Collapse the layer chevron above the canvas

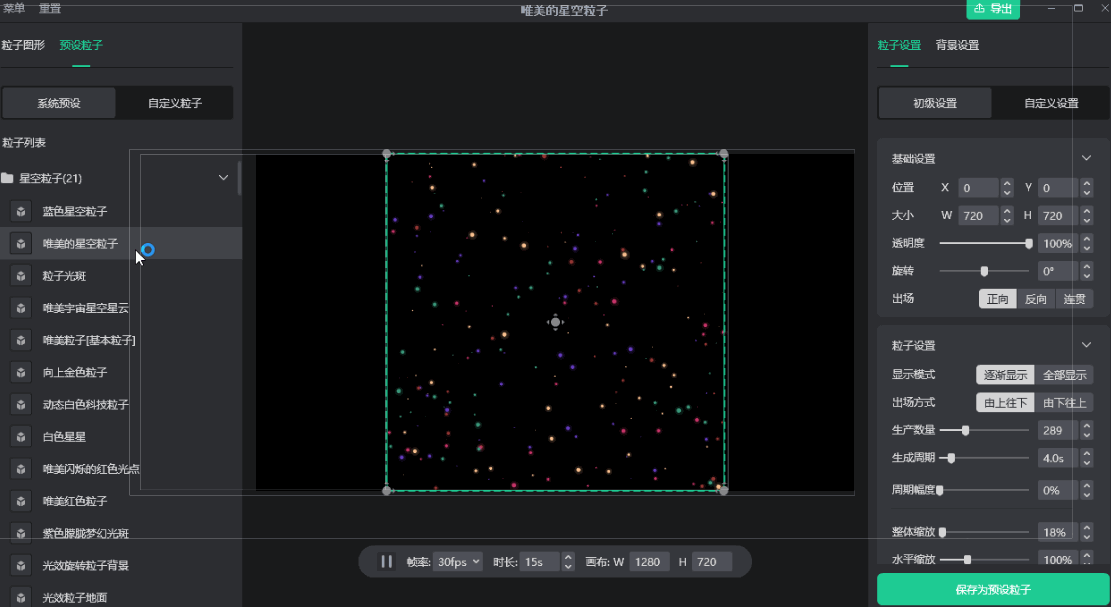pos(223,177)
